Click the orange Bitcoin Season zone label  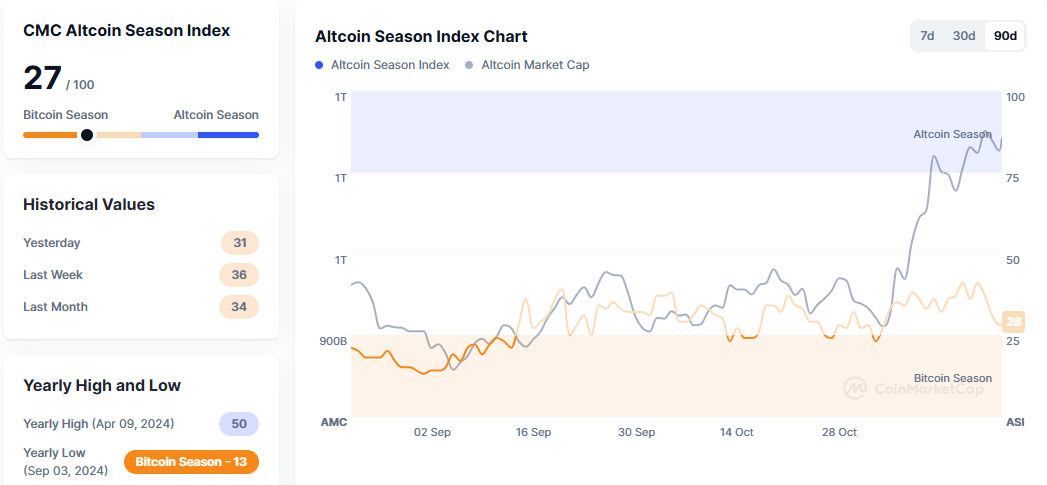952,378
